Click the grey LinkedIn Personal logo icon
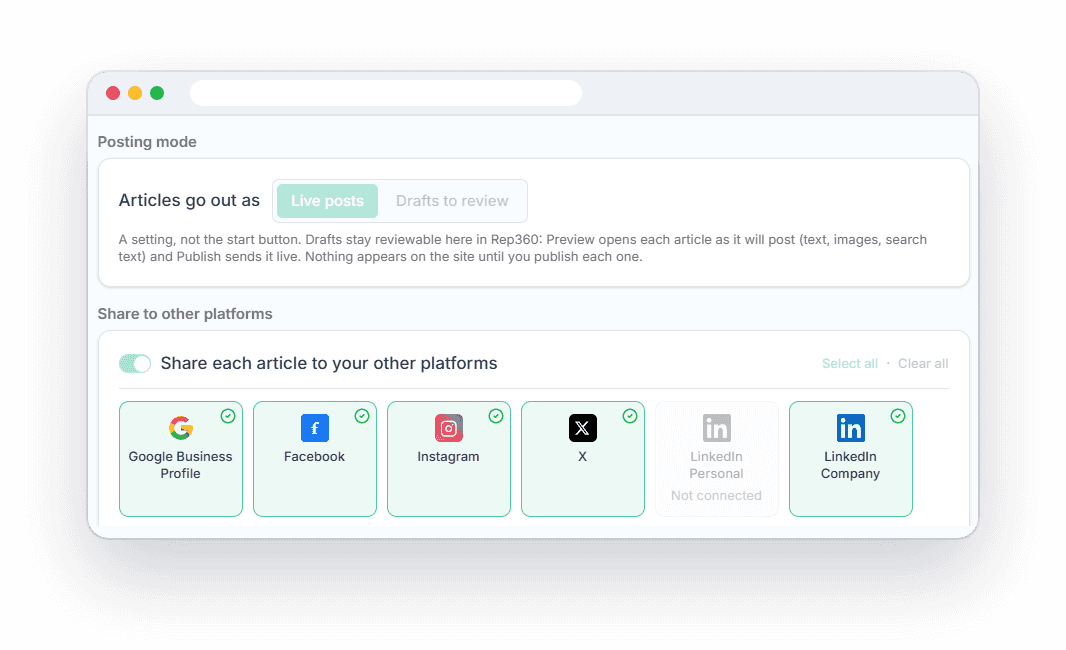 pos(717,428)
